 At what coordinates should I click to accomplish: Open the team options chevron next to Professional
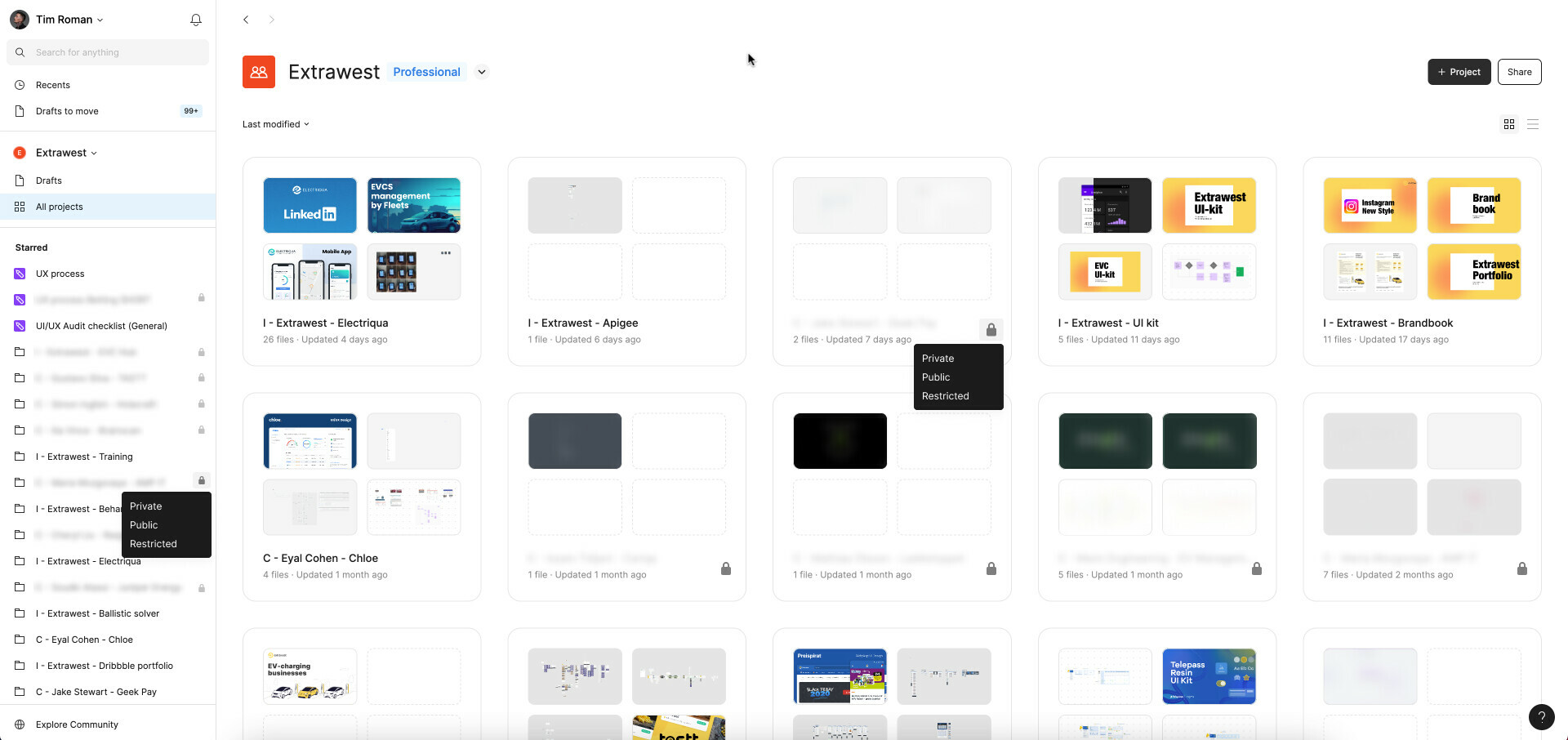pyautogui.click(x=482, y=72)
